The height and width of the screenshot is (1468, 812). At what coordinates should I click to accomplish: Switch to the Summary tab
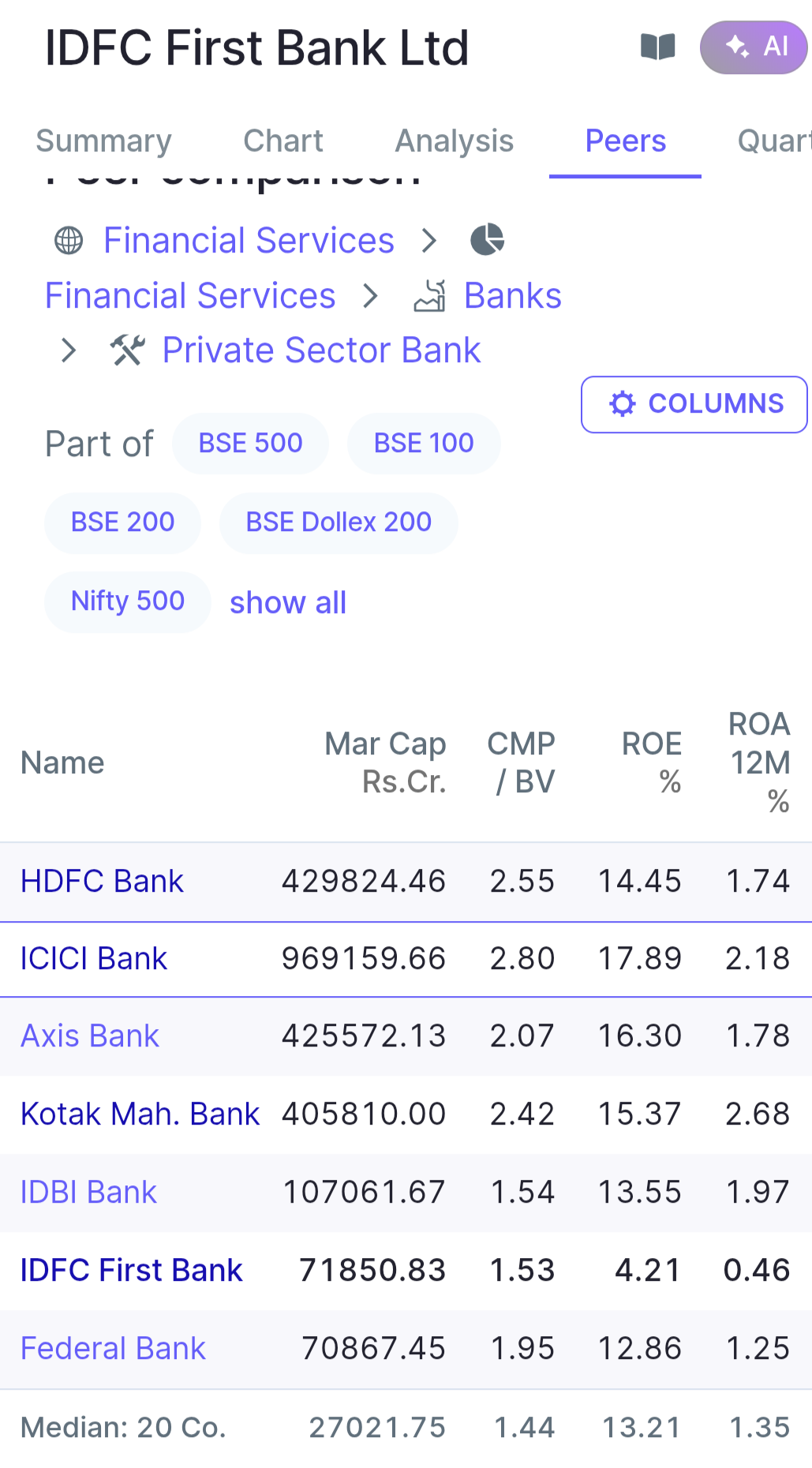click(x=103, y=141)
